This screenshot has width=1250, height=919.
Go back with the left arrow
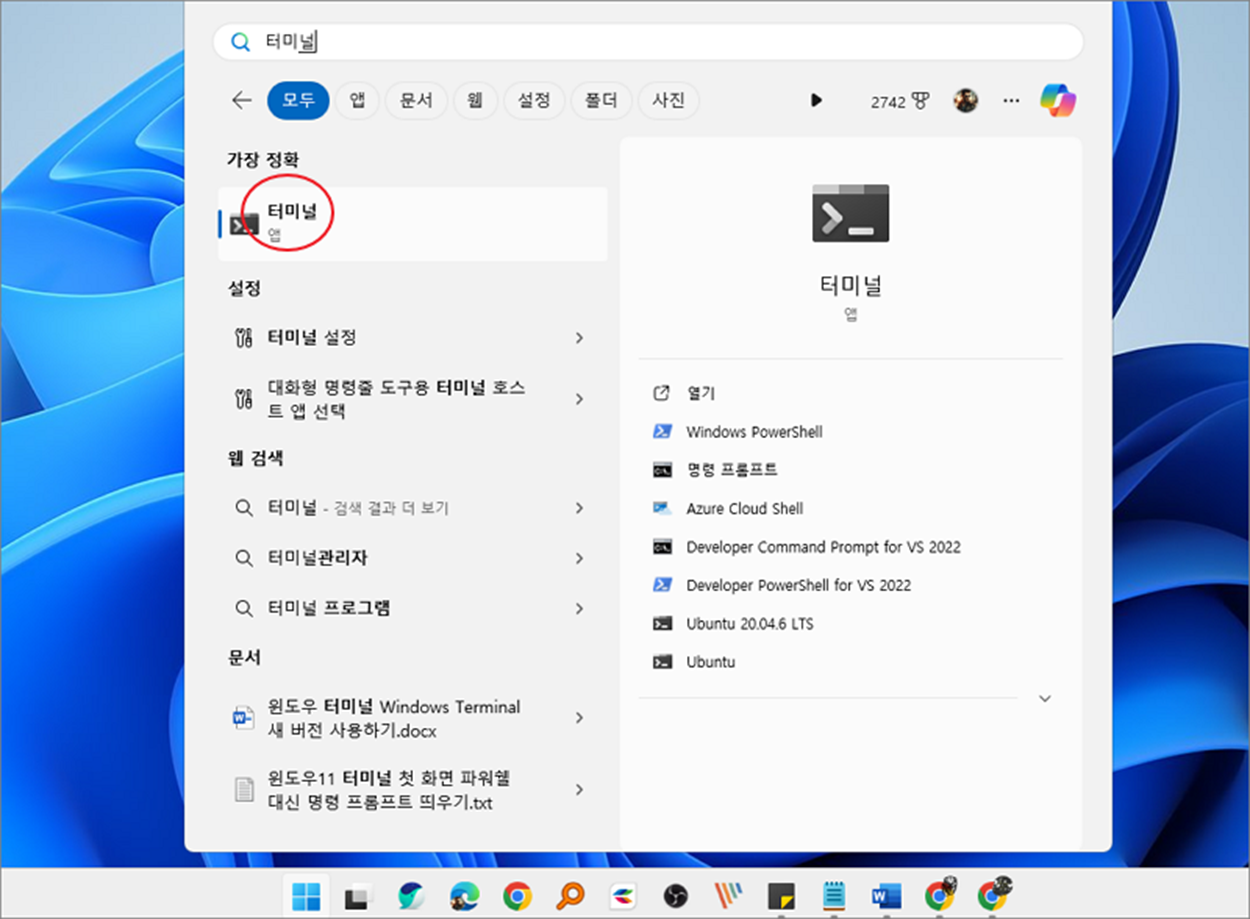[x=241, y=100]
